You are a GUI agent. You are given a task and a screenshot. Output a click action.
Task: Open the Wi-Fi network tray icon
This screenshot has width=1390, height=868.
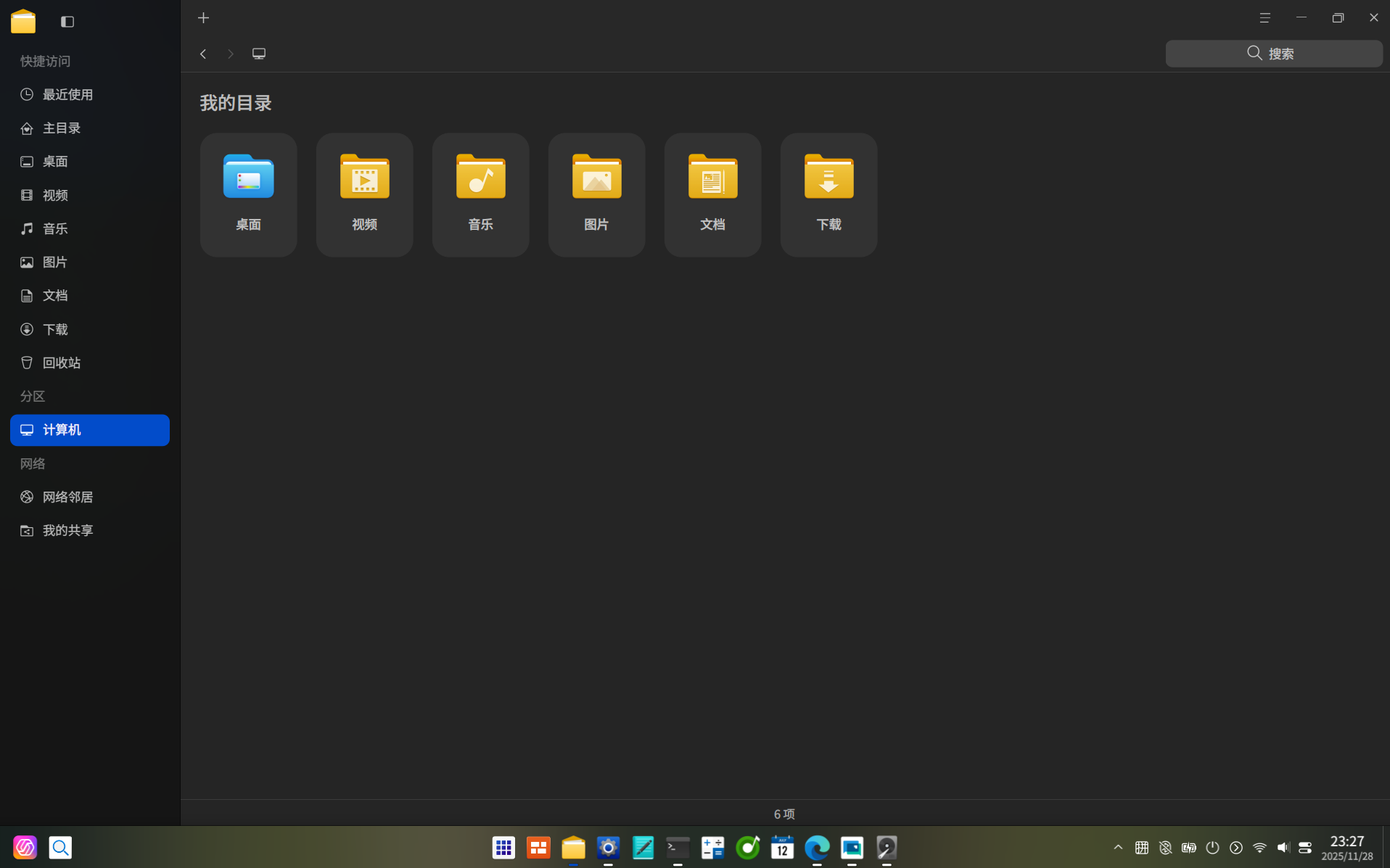click(1259, 847)
